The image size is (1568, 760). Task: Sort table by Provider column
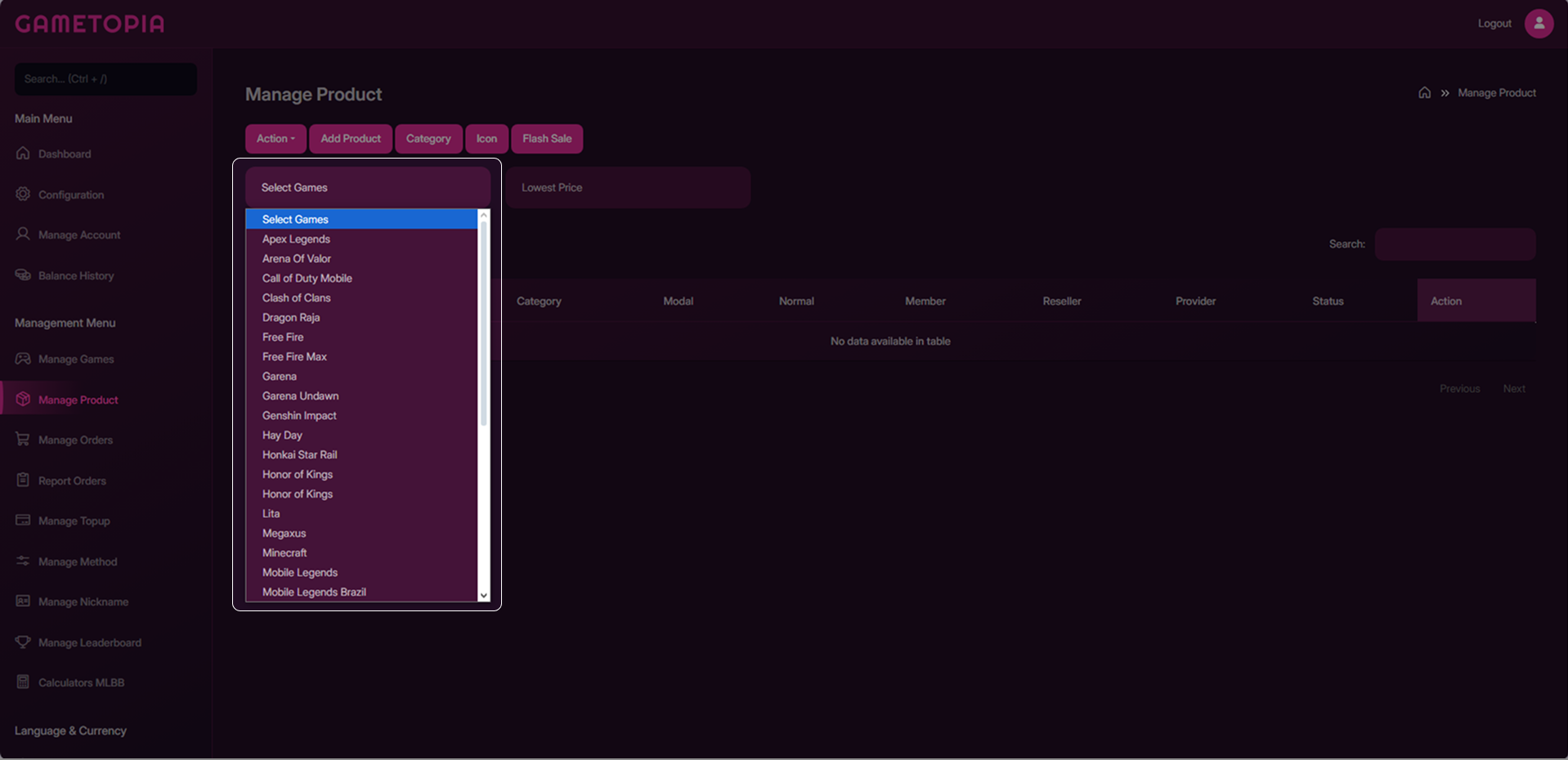coord(1195,302)
